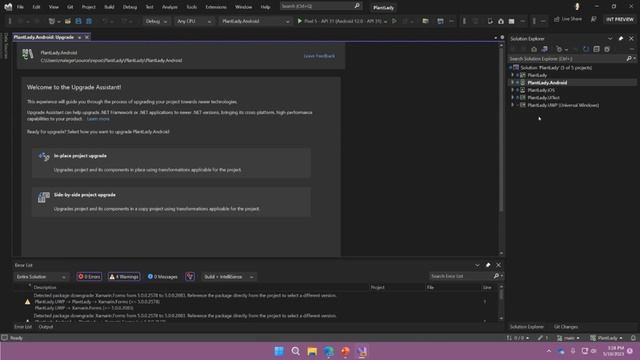Start debugging with the green play icon
640x360 pixels.
(300, 21)
